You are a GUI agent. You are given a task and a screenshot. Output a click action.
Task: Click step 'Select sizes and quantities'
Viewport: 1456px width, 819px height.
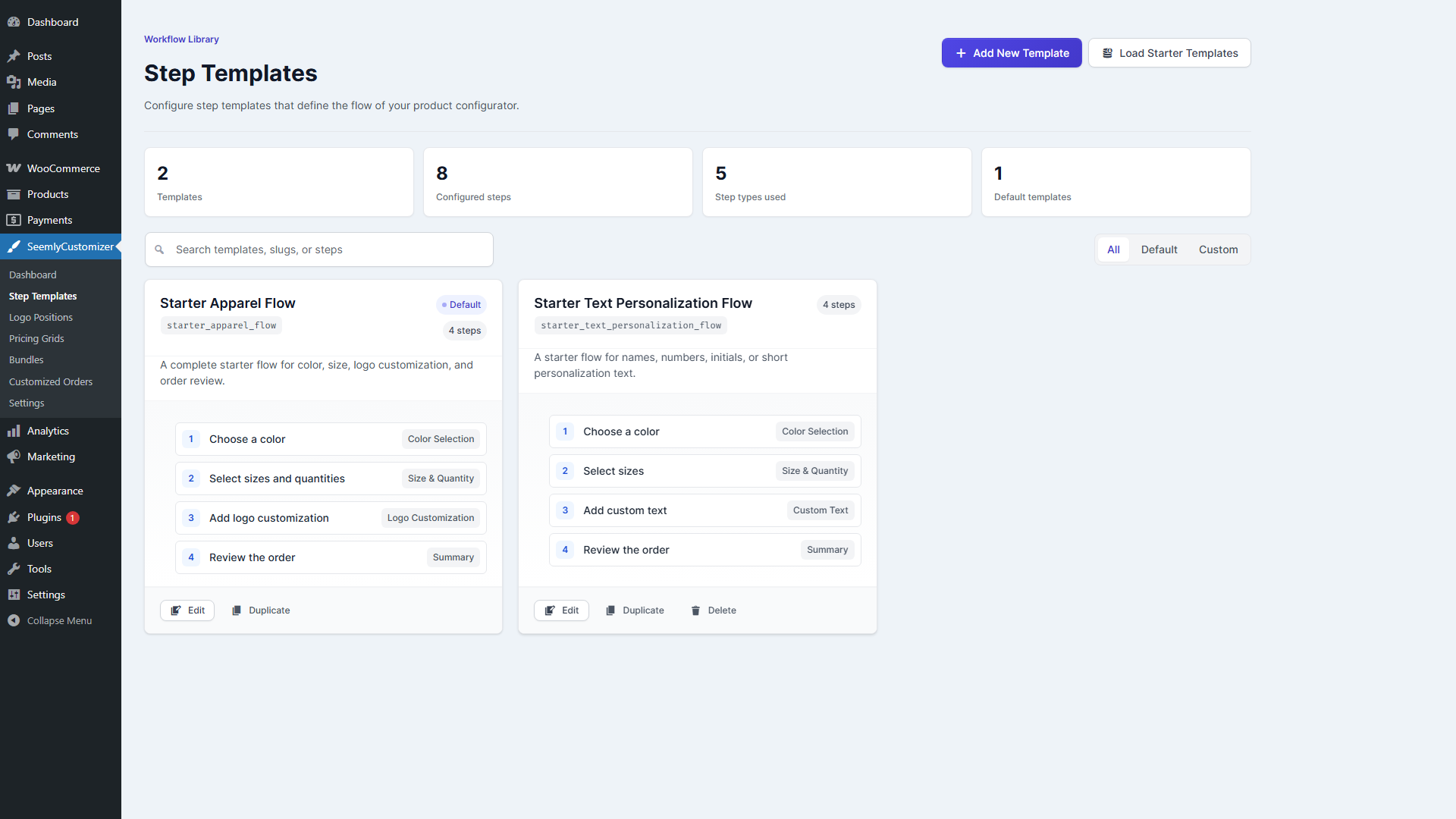click(331, 479)
